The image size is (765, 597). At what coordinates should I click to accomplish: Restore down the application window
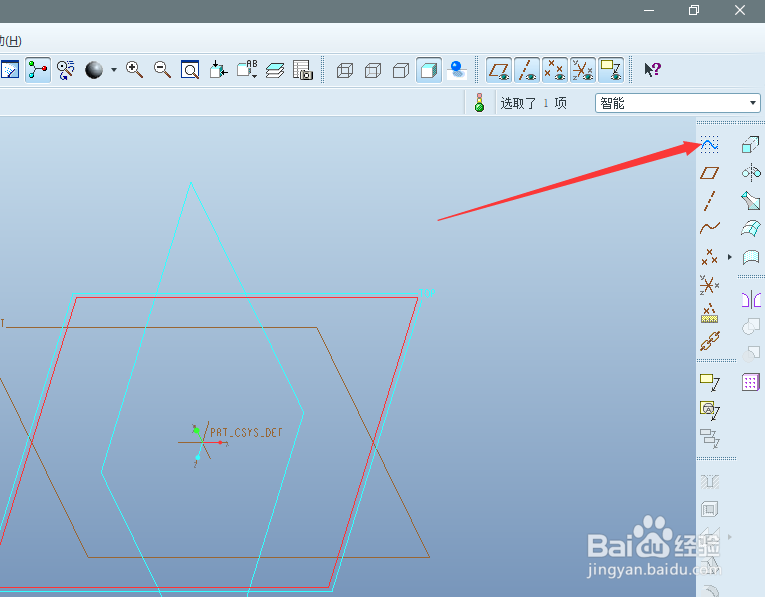click(694, 10)
